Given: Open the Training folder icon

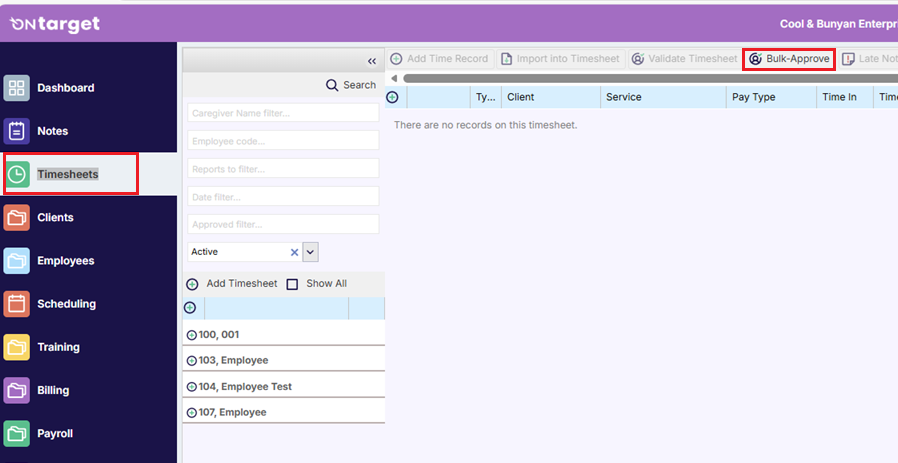Looking at the screenshot, I should click(17, 347).
